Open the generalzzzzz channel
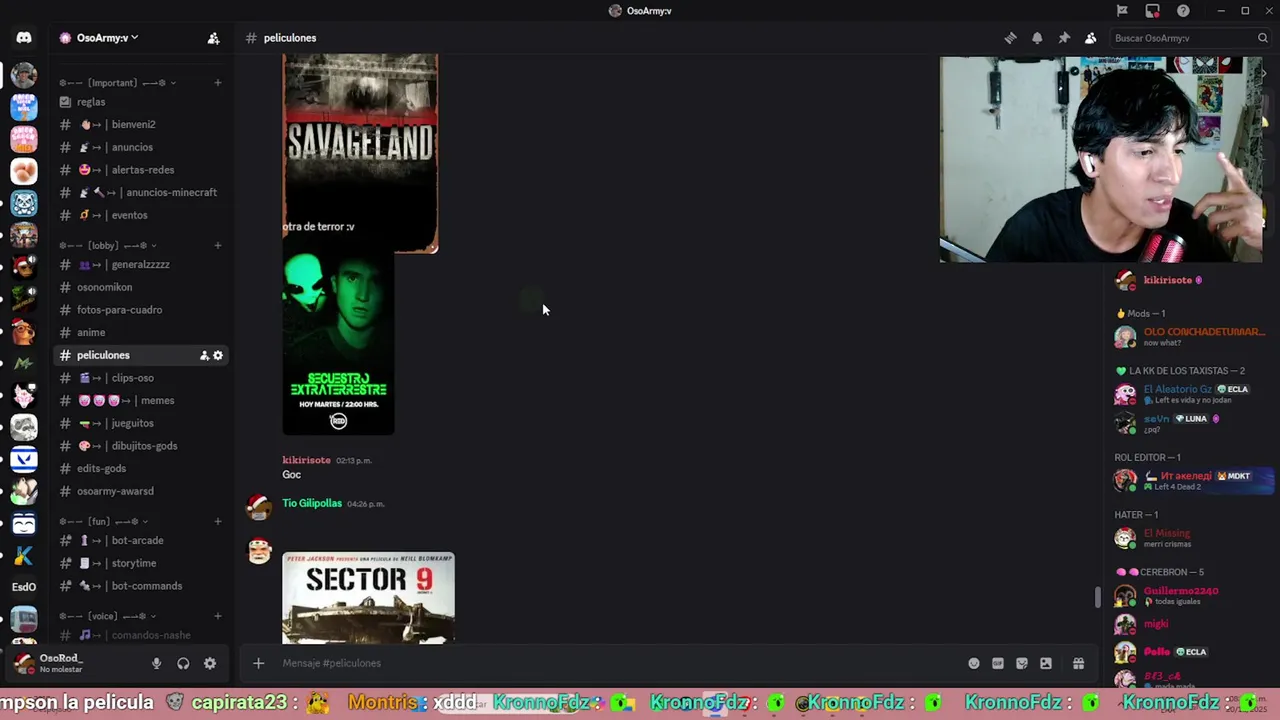This screenshot has height=720, width=1280. pyautogui.click(x=140, y=265)
